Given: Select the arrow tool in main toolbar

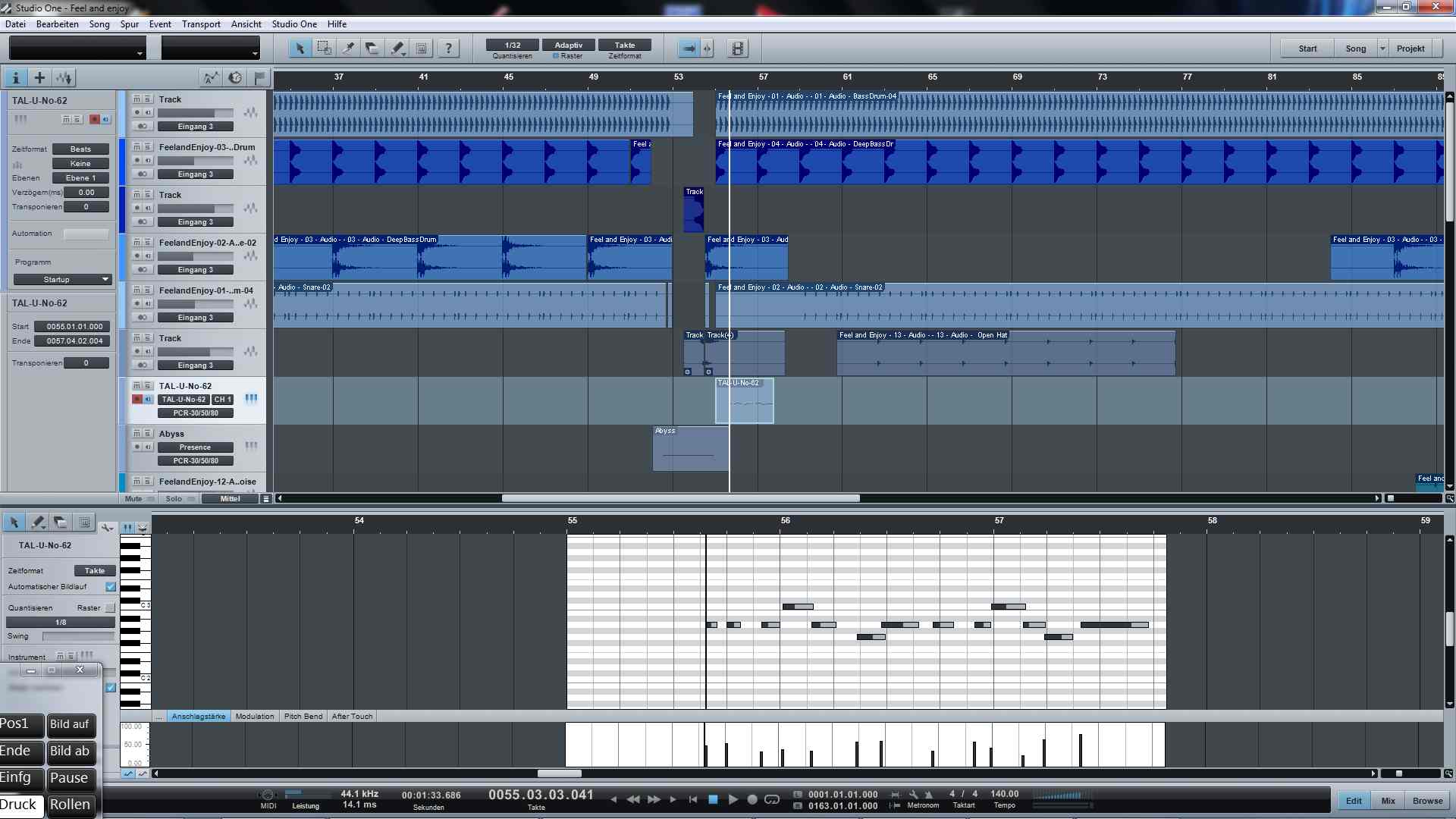Looking at the screenshot, I should click(300, 49).
